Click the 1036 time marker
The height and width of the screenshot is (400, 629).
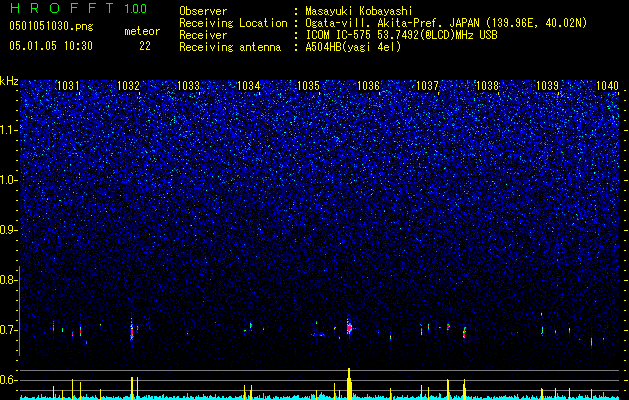(x=368, y=86)
